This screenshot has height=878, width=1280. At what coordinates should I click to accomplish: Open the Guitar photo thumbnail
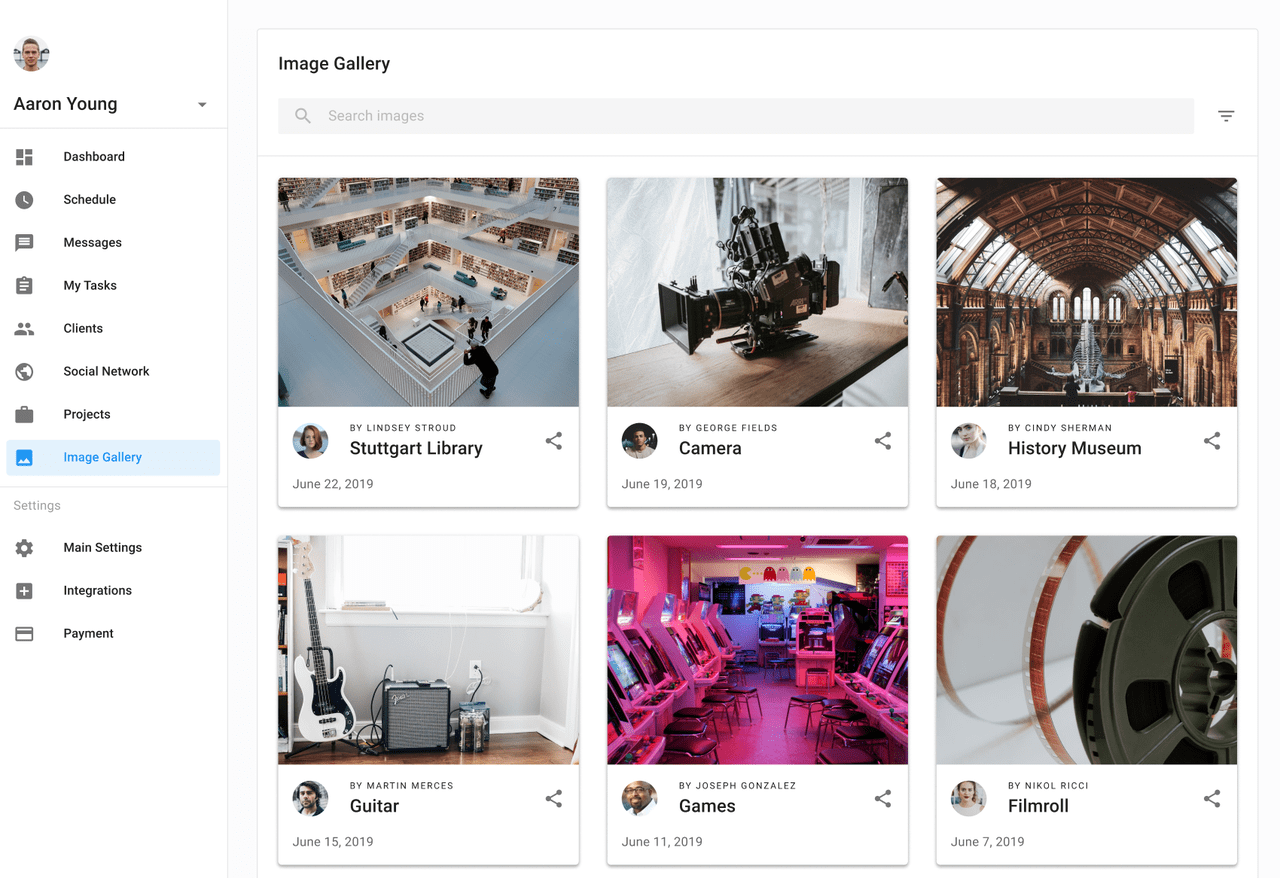coord(428,650)
